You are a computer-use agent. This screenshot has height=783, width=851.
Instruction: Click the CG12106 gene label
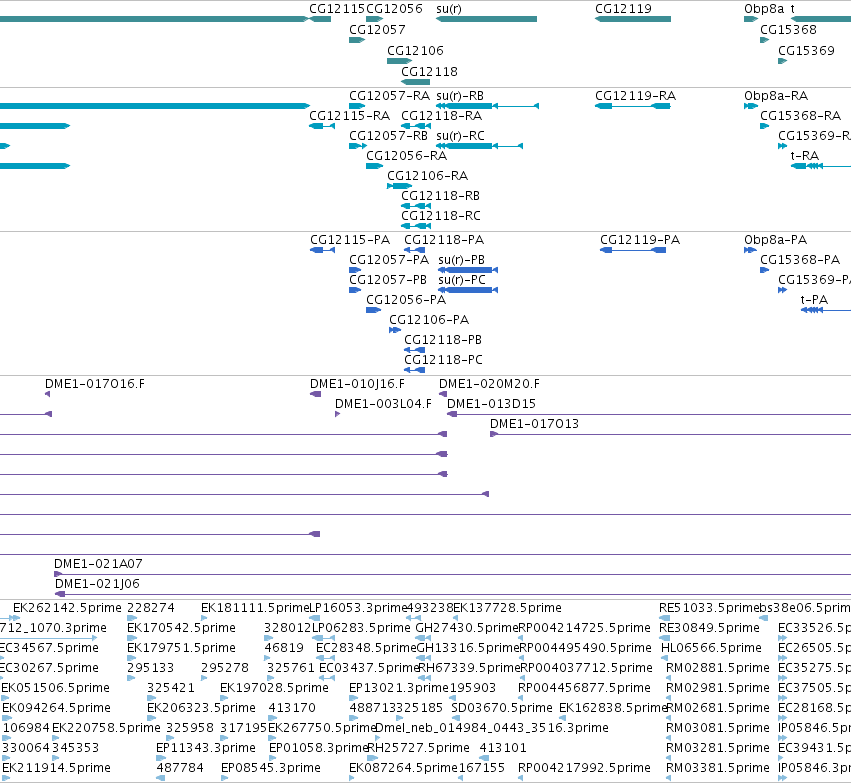415,50
